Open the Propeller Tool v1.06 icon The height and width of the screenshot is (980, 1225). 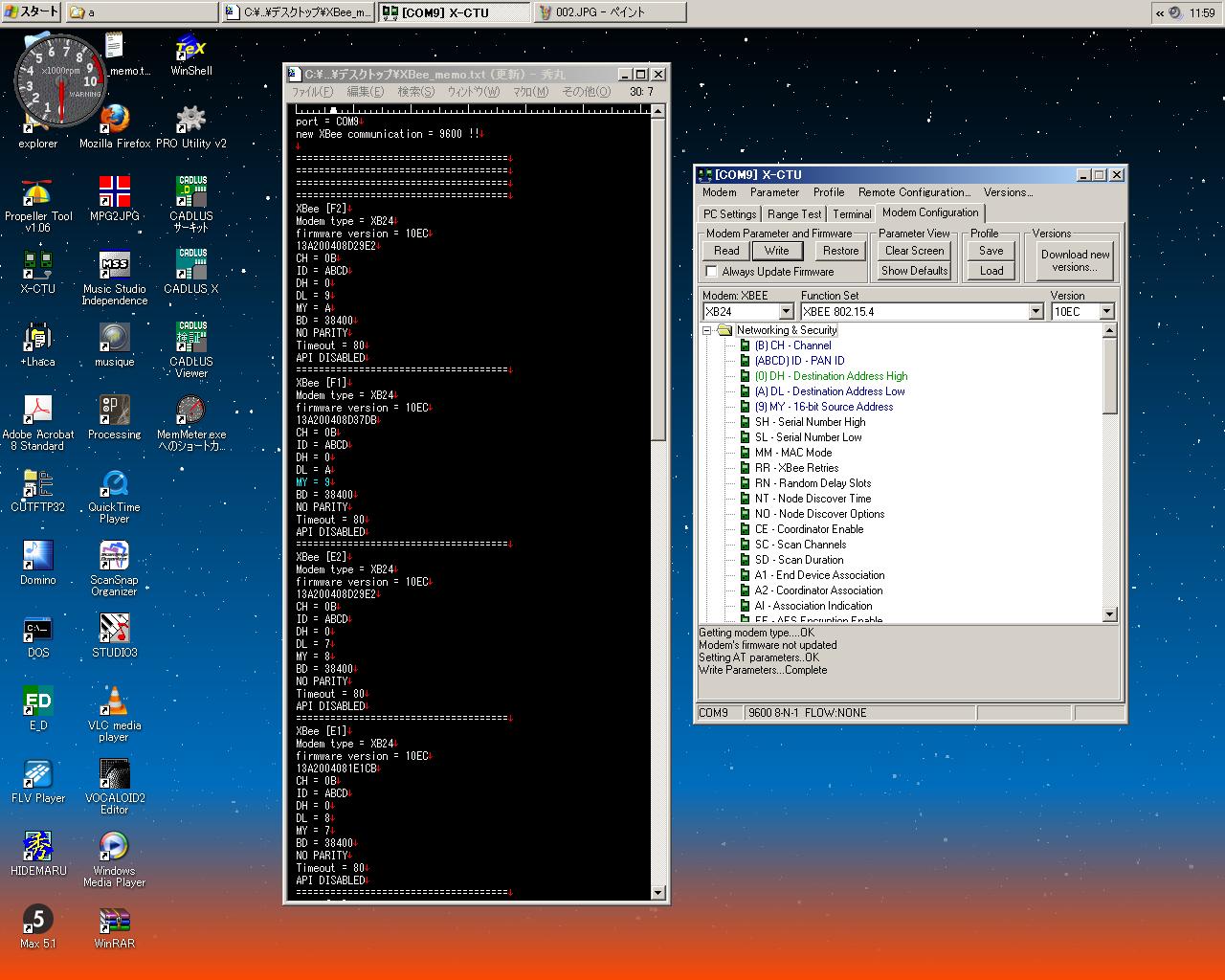(37, 193)
